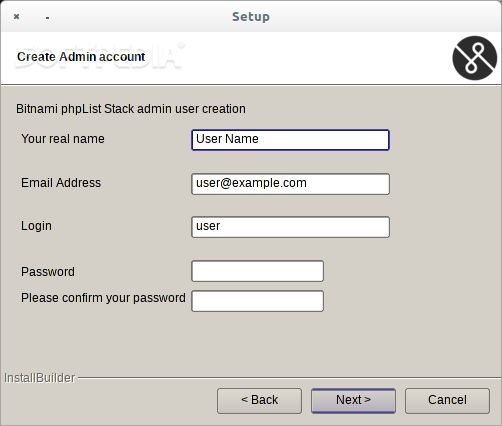Minimize the Setup window
Viewport: 502px width, 426px height.
click(x=48, y=18)
